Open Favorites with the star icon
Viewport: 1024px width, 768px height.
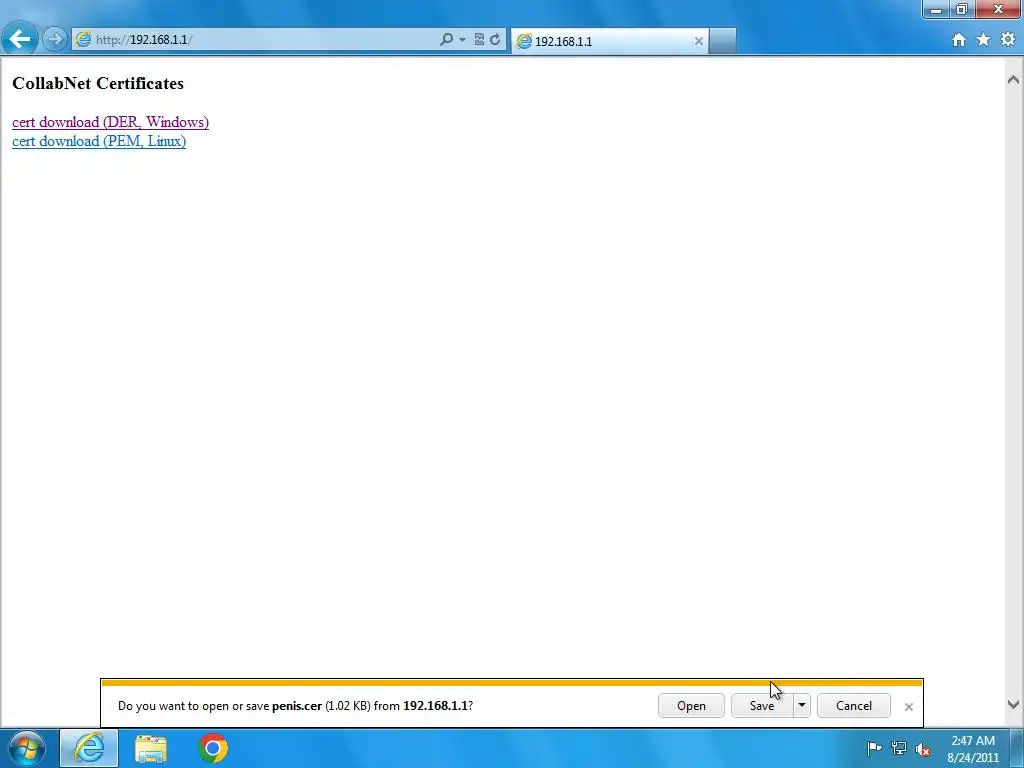pos(984,40)
